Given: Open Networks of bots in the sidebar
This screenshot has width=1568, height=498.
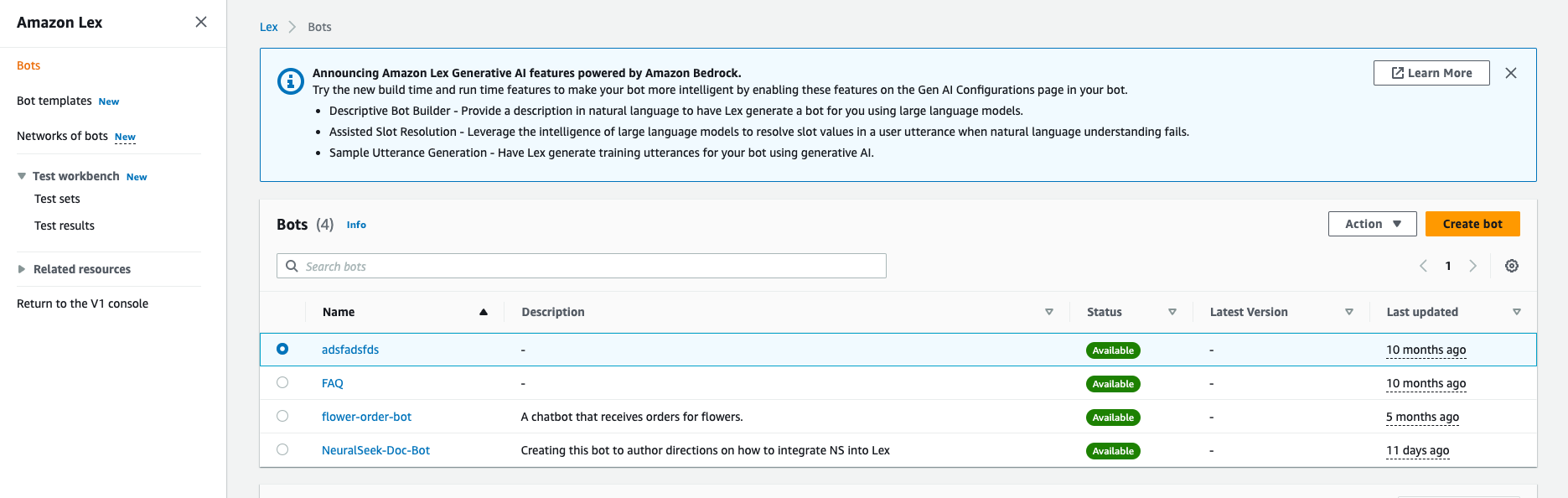Looking at the screenshot, I should [62, 136].
